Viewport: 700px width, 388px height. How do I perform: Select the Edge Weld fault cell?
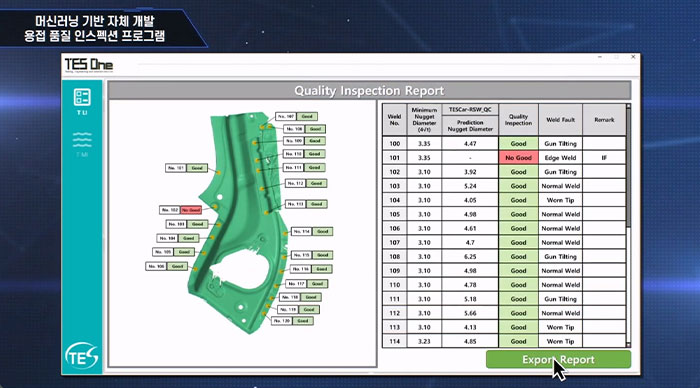click(560, 158)
